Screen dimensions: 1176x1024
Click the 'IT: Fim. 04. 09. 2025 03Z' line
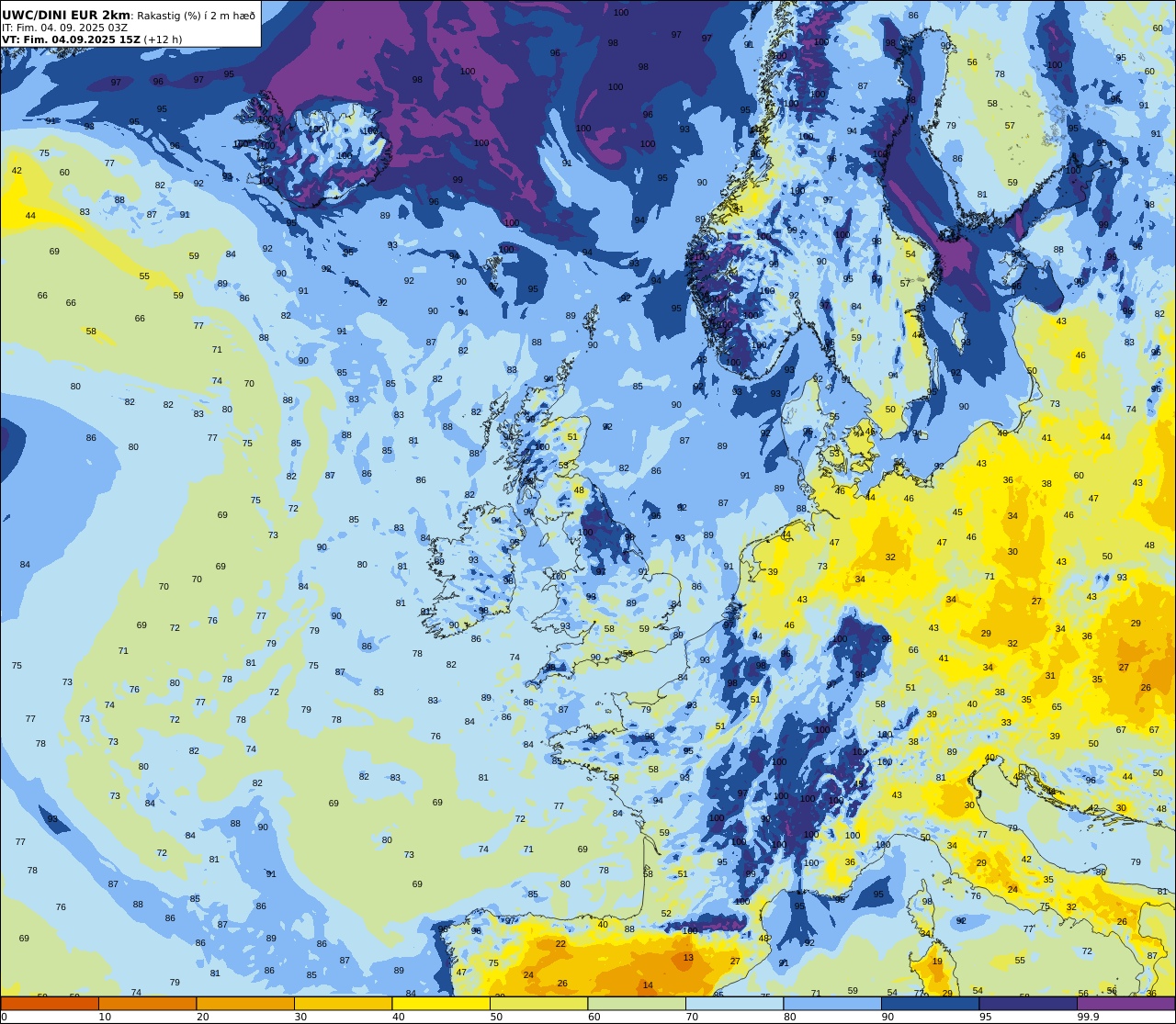tap(64, 28)
